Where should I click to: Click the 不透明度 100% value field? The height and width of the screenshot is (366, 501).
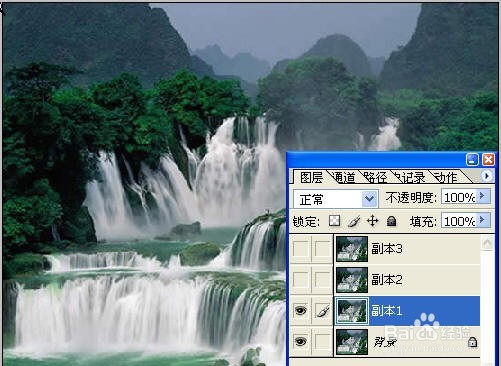[459, 197]
